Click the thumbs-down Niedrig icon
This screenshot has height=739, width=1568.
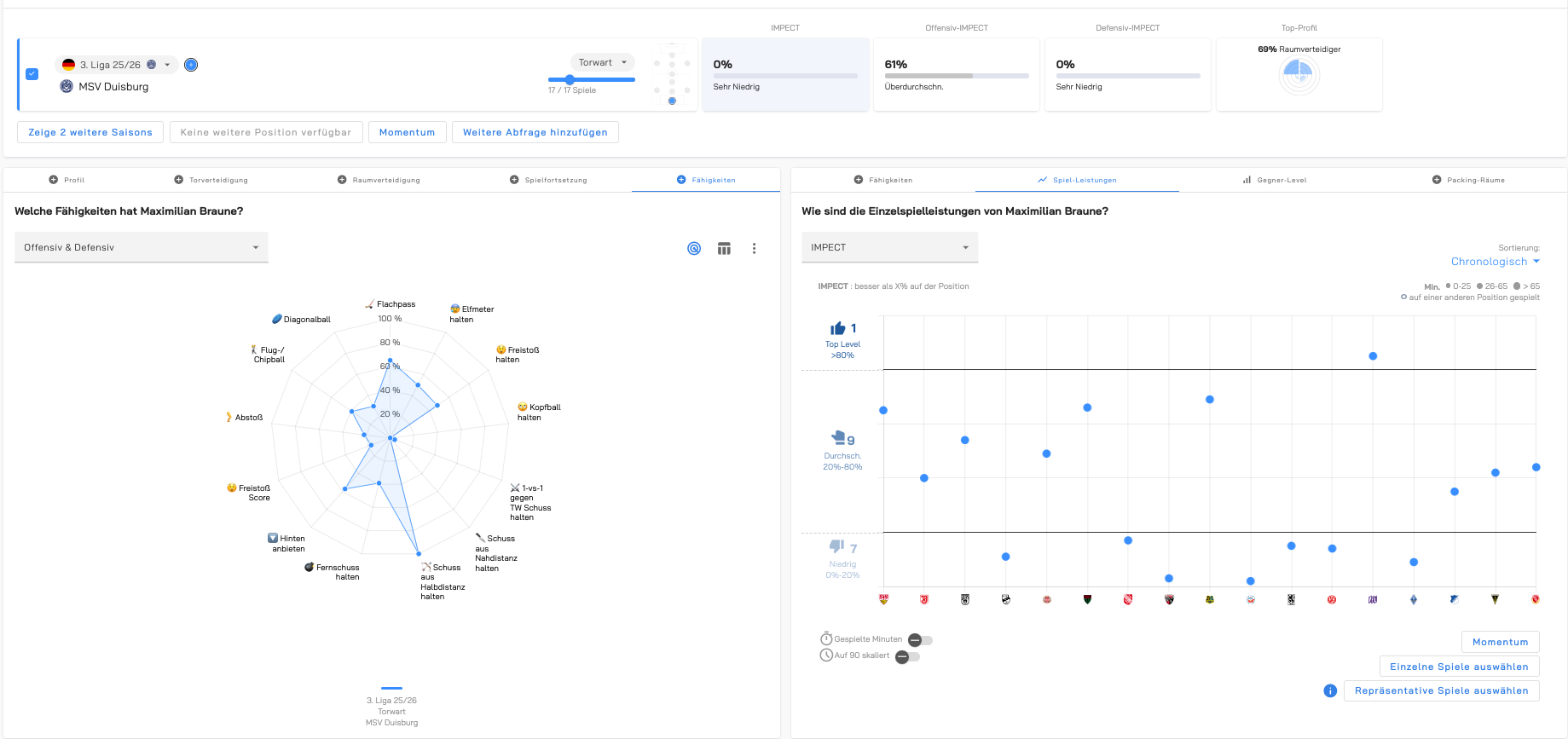837,546
